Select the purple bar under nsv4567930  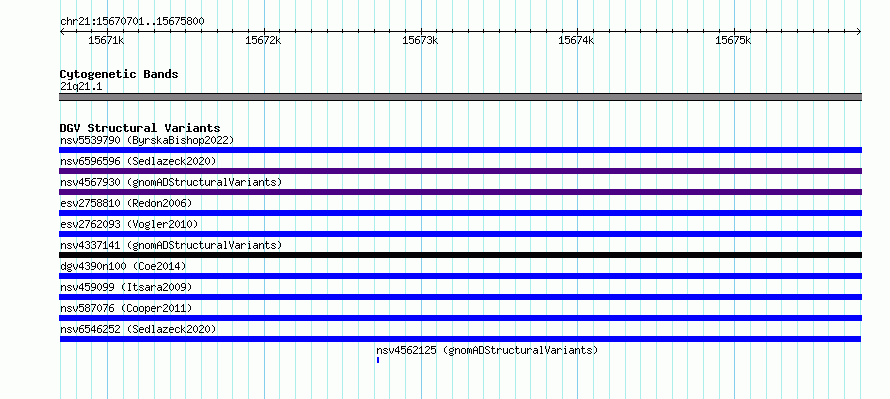point(460,192)
